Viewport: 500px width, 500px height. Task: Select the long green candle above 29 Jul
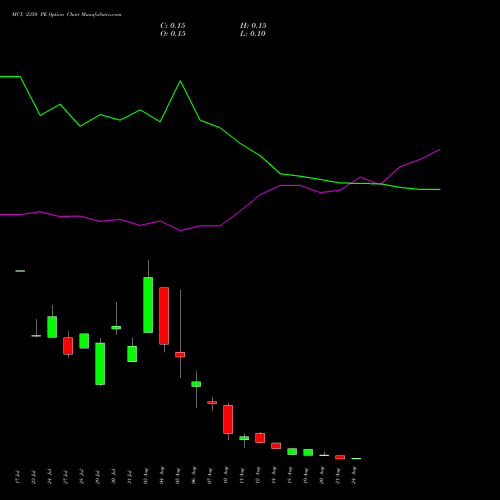coord(100,364)
